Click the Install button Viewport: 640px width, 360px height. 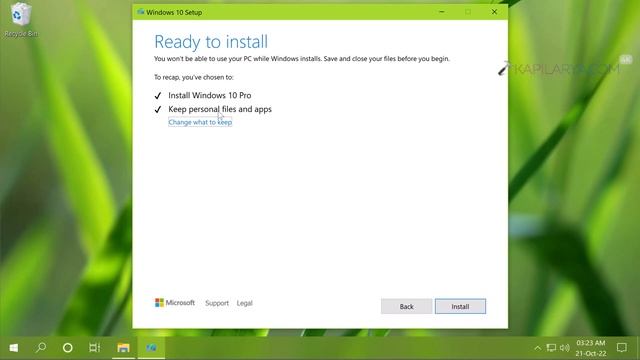(460, 306)
